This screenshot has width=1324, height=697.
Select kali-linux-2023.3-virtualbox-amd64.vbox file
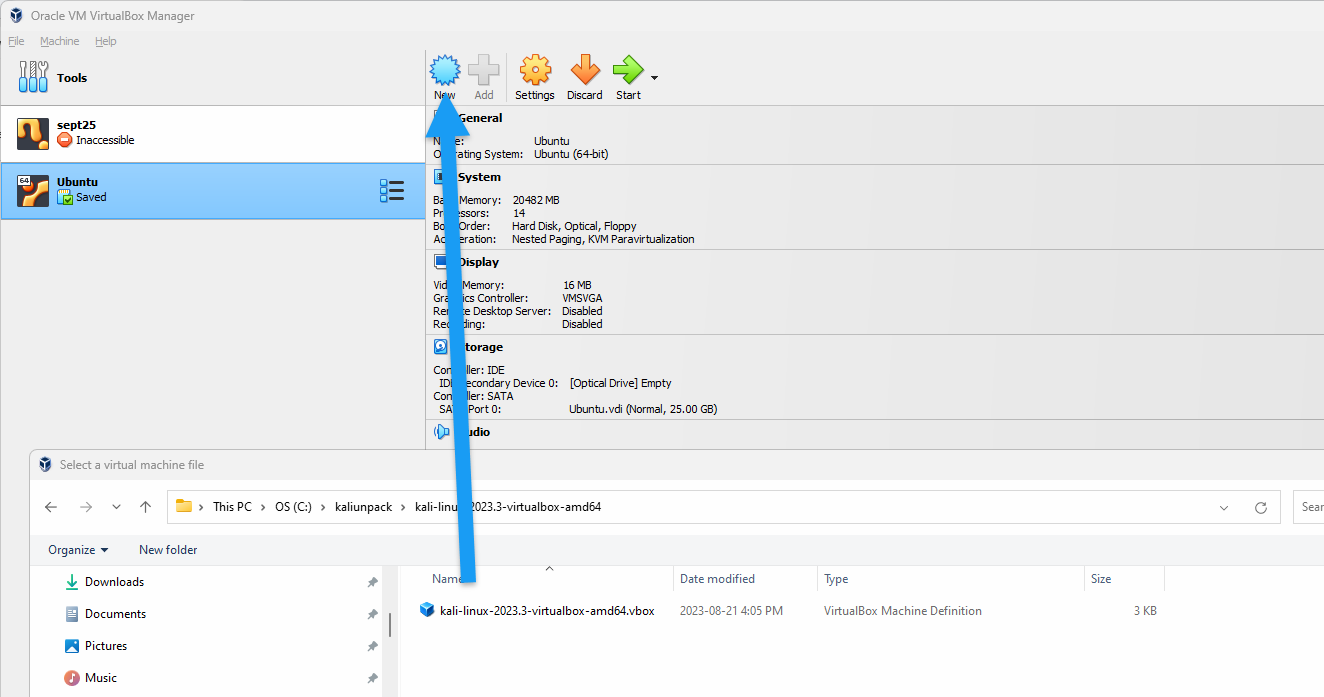coord(547,611)
